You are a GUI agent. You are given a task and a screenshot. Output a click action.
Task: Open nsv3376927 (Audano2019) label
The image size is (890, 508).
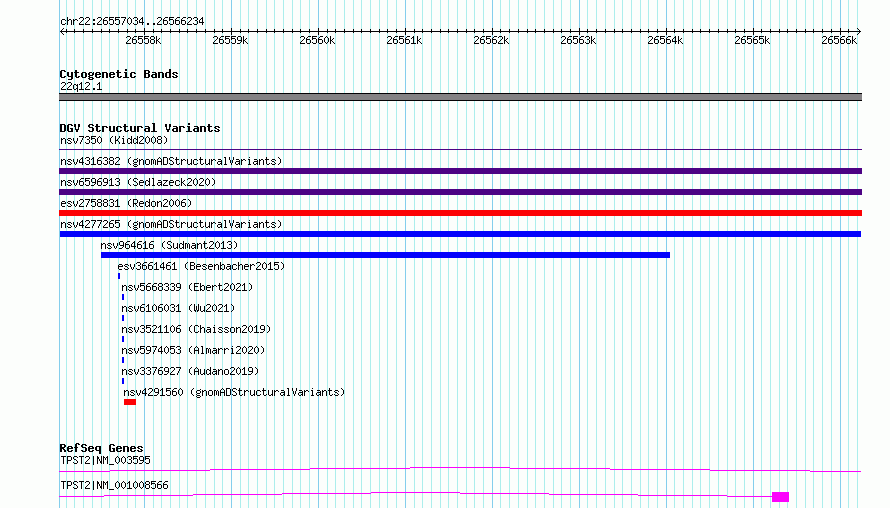pyautogui.click(x=190, y=371)
